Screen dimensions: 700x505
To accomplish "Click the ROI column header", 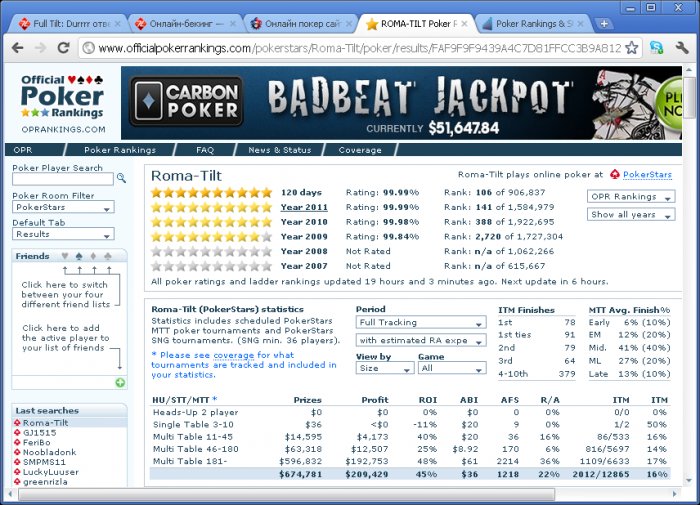I will pos(428,400).
